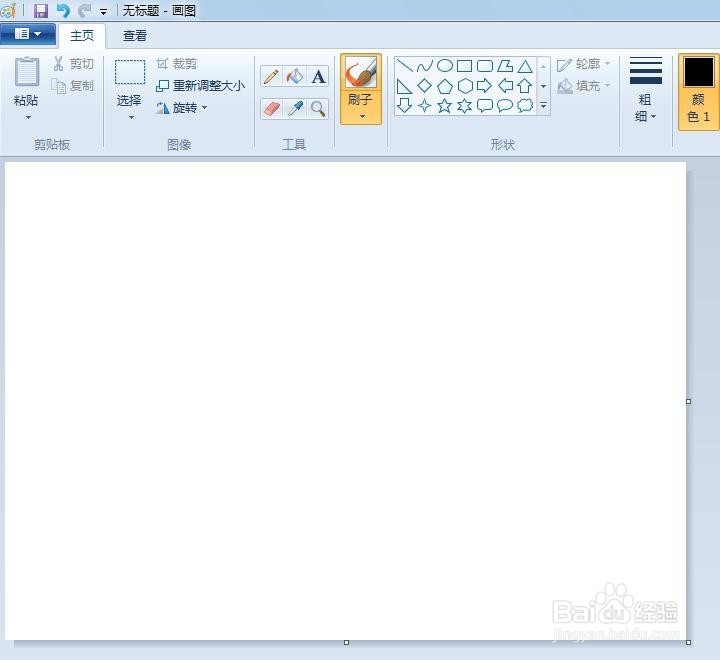Switch to the Home (主页) tab
The width and height of the screenshot is (720, 660).
click(82, 36)
